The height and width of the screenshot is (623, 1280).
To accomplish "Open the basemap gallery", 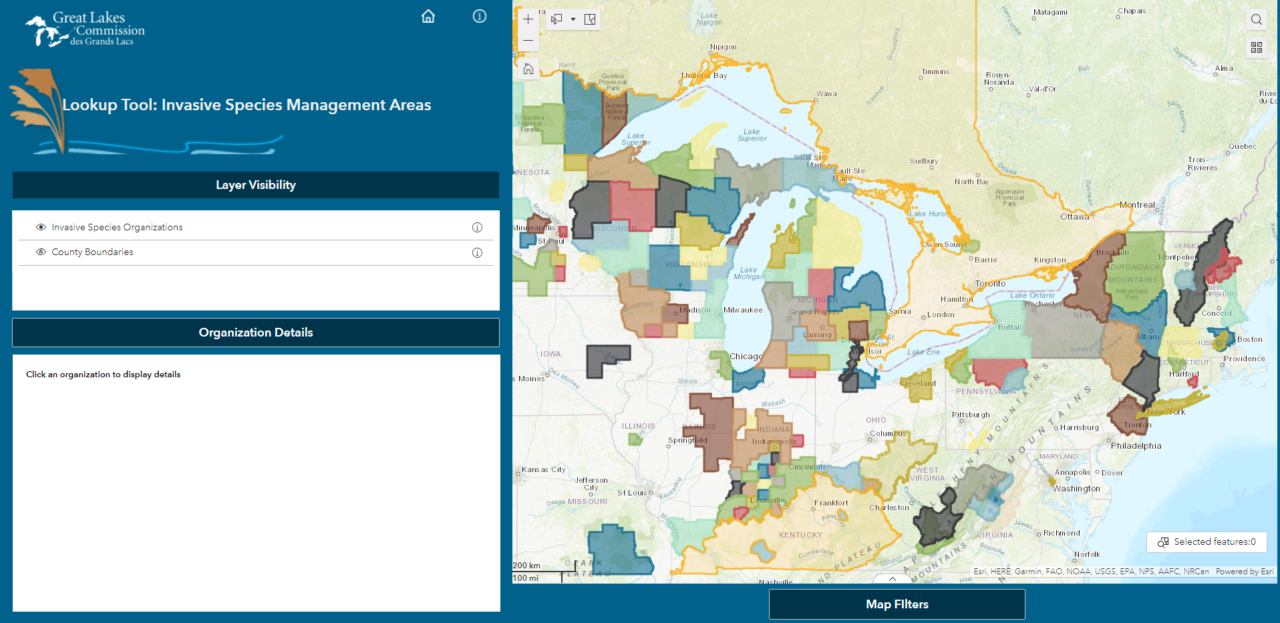I will coord(1256,47).
